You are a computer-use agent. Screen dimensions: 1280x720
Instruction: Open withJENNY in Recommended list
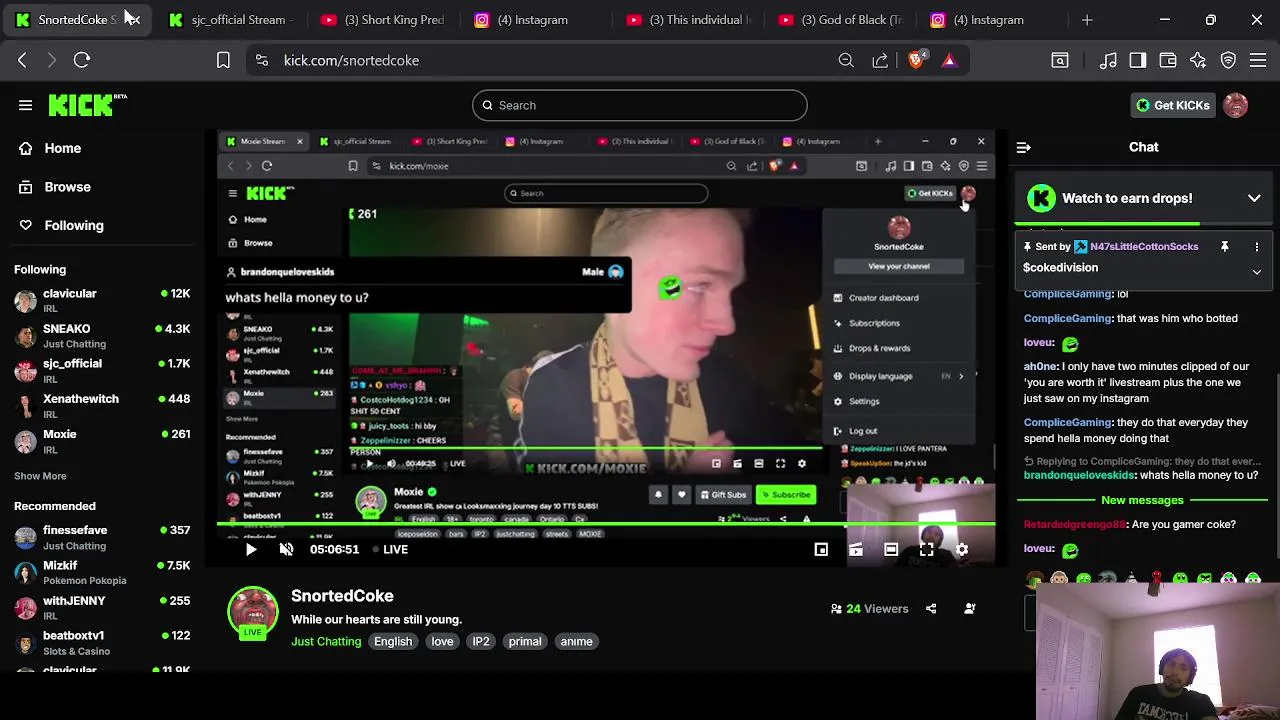[102, 607]
